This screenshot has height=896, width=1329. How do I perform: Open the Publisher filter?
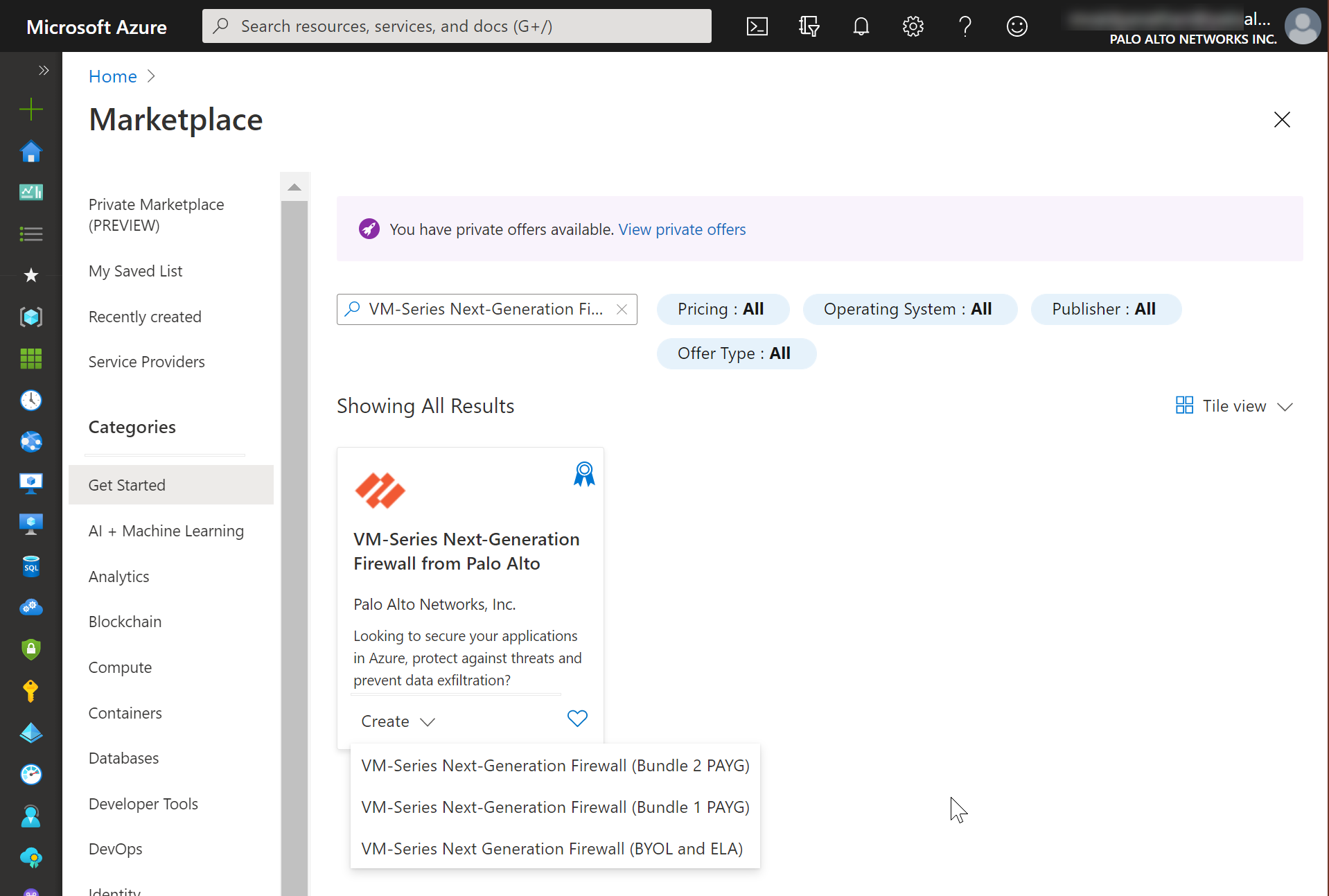1104,309
